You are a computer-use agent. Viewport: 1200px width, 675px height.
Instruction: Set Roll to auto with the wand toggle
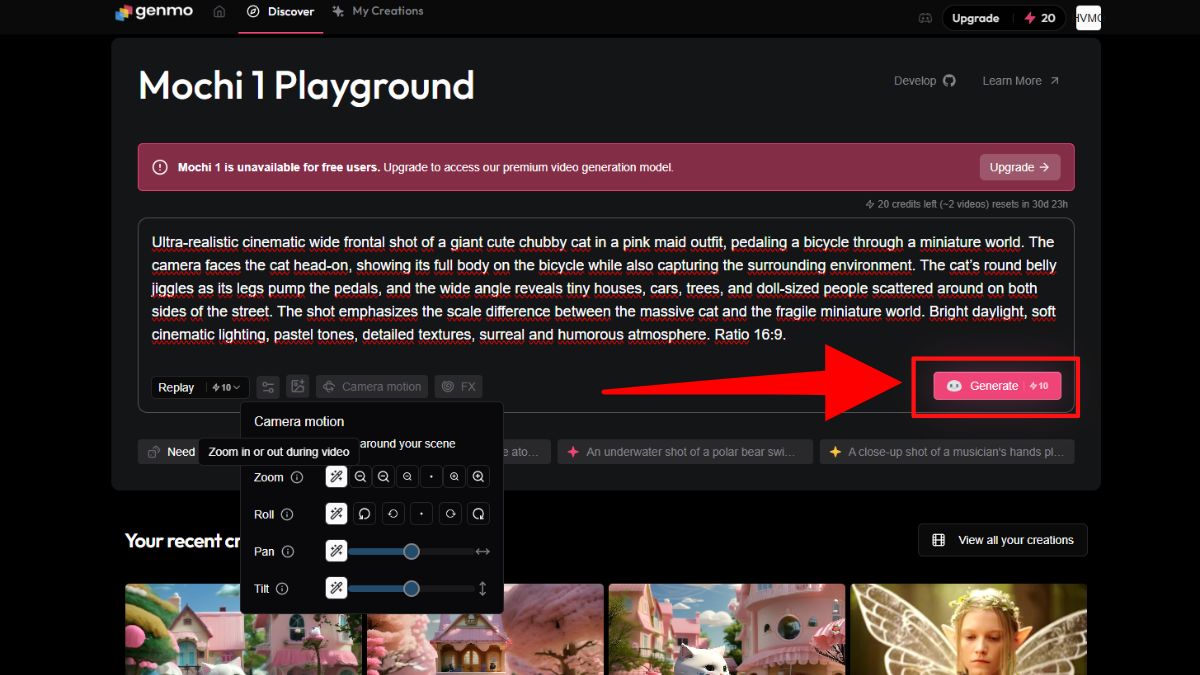[336, 514]
